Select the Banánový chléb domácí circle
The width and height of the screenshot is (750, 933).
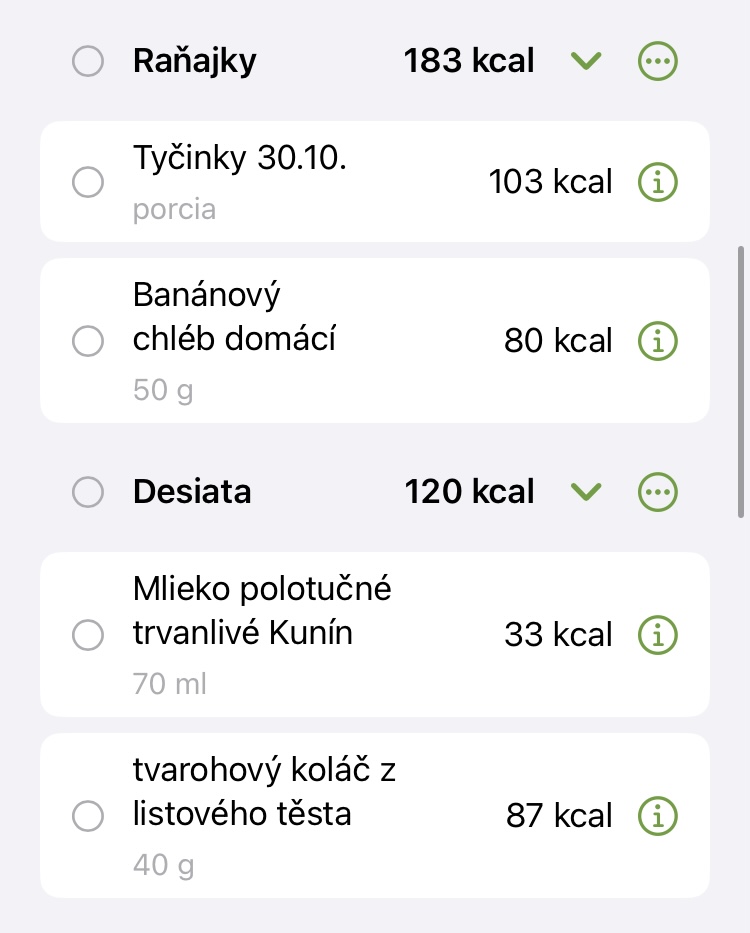tap(88, 341)
